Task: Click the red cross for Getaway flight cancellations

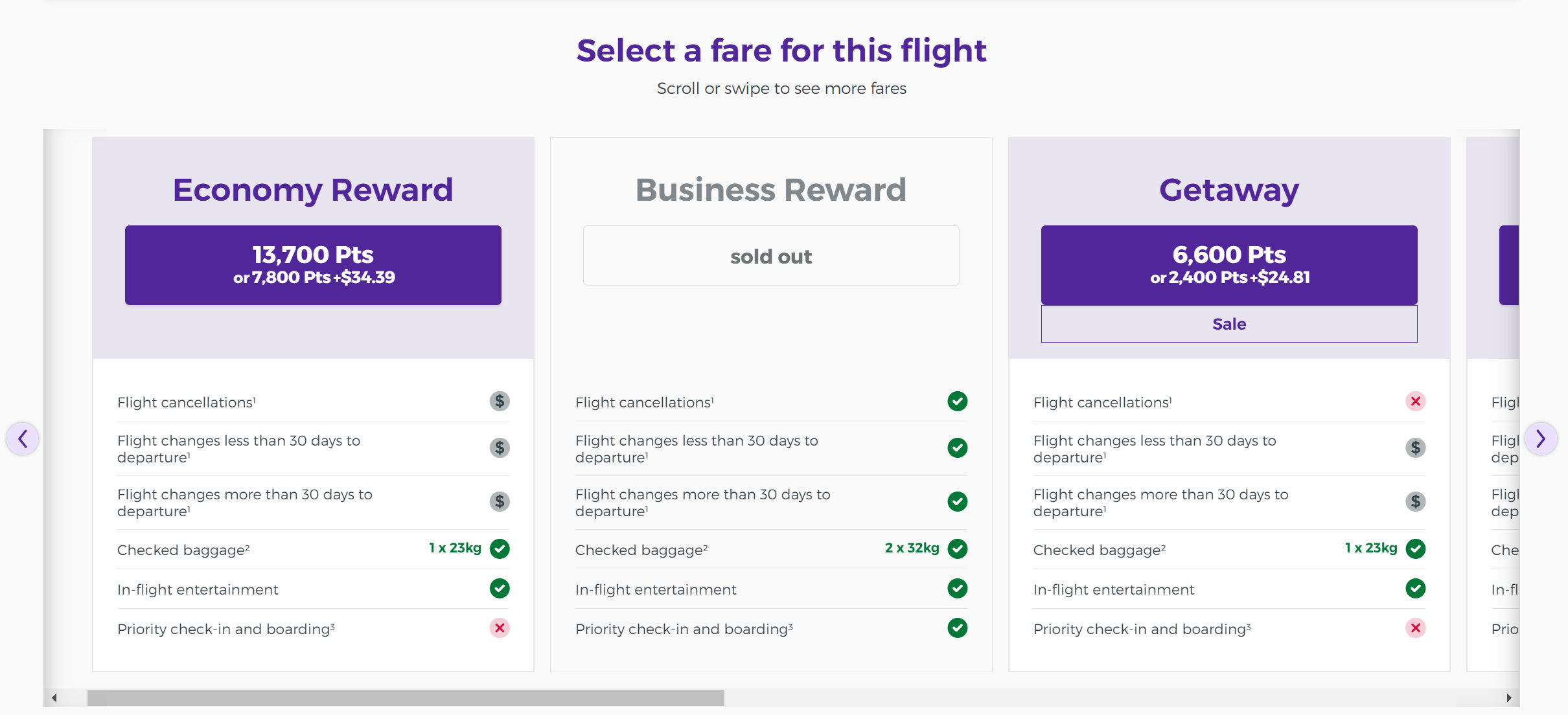Action: coord(1416,402)
